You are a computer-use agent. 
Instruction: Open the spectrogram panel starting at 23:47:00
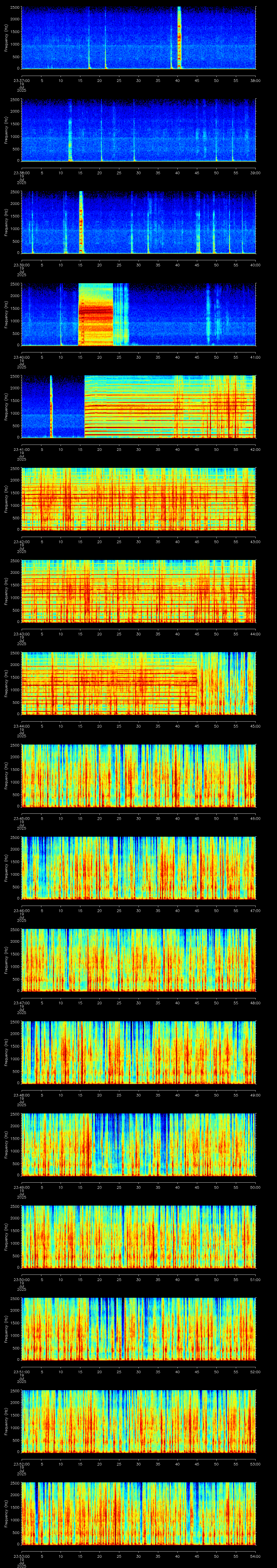(139, 960)
